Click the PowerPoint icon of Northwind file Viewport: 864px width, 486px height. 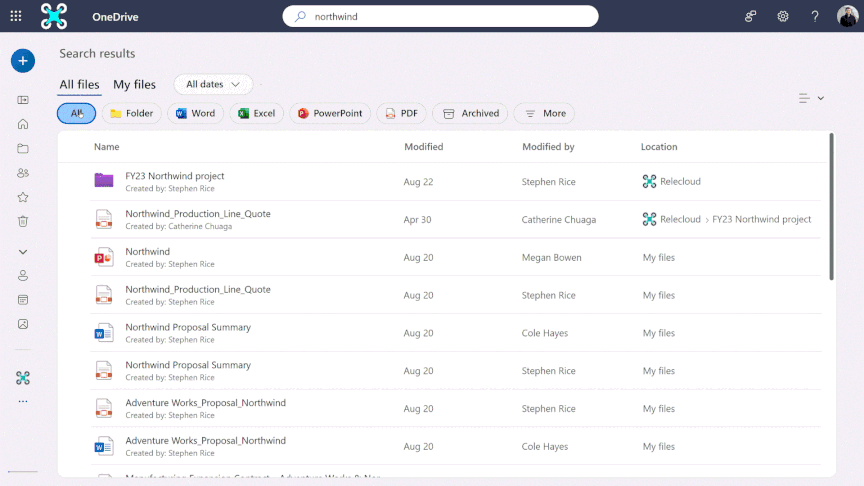click(104, 257)
